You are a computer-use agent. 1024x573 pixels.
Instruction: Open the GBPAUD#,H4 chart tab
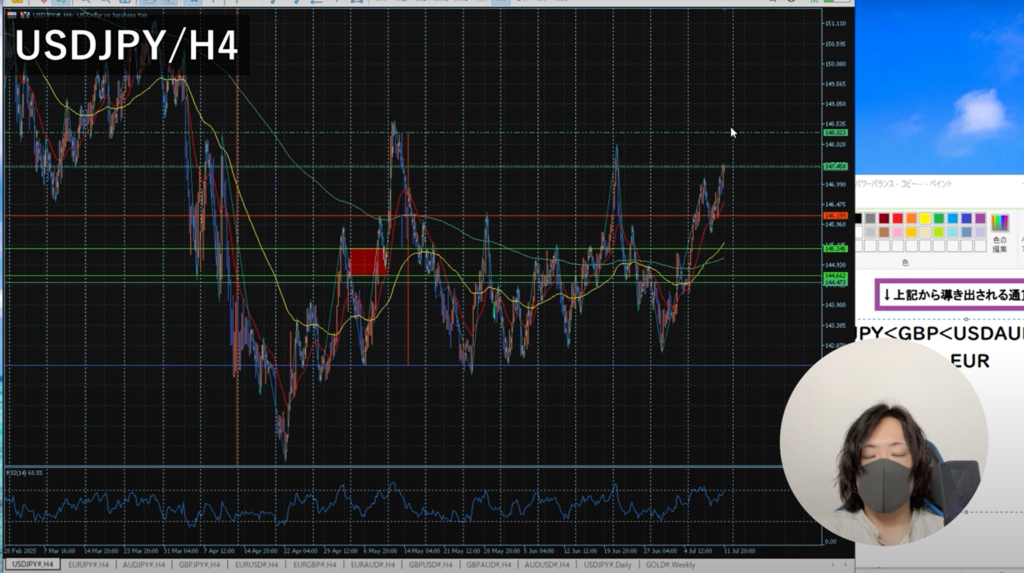[x=488, y=565]
